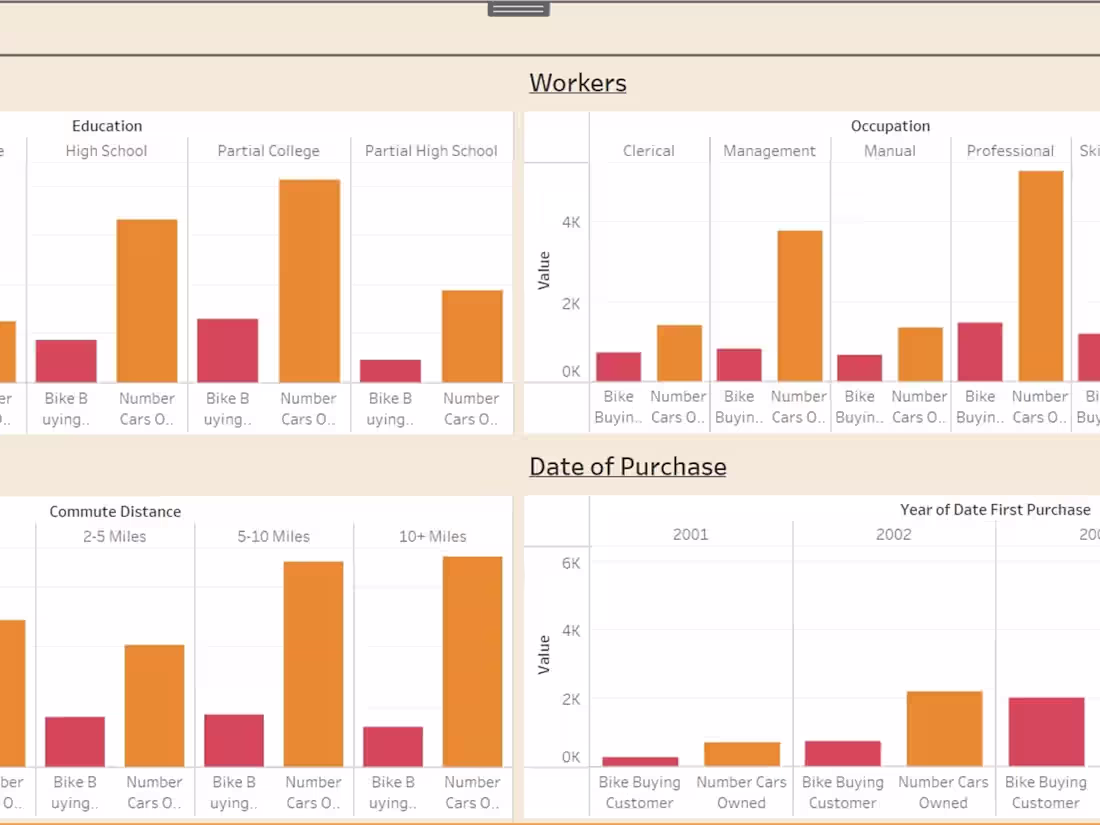Click the "Value" axis label on Occupation chart
This screenshot has height=825, width=1100.
click(x=543, y=268)
